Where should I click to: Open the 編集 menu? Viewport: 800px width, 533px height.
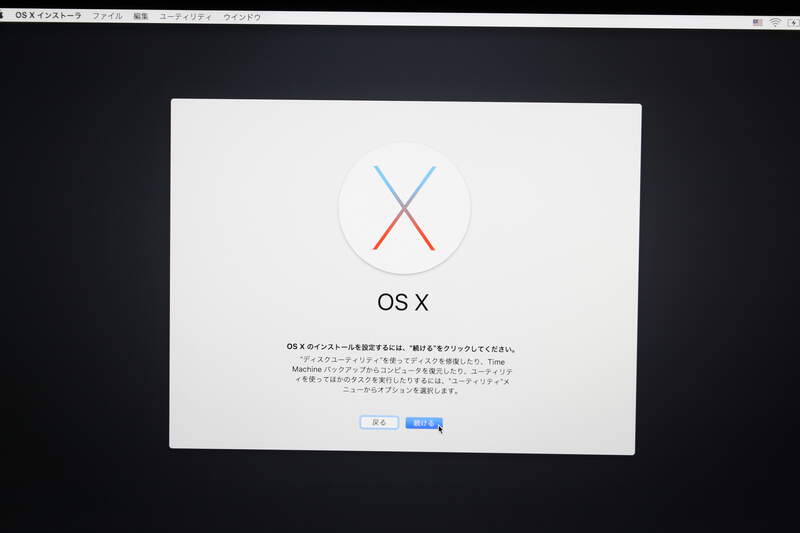141,16
